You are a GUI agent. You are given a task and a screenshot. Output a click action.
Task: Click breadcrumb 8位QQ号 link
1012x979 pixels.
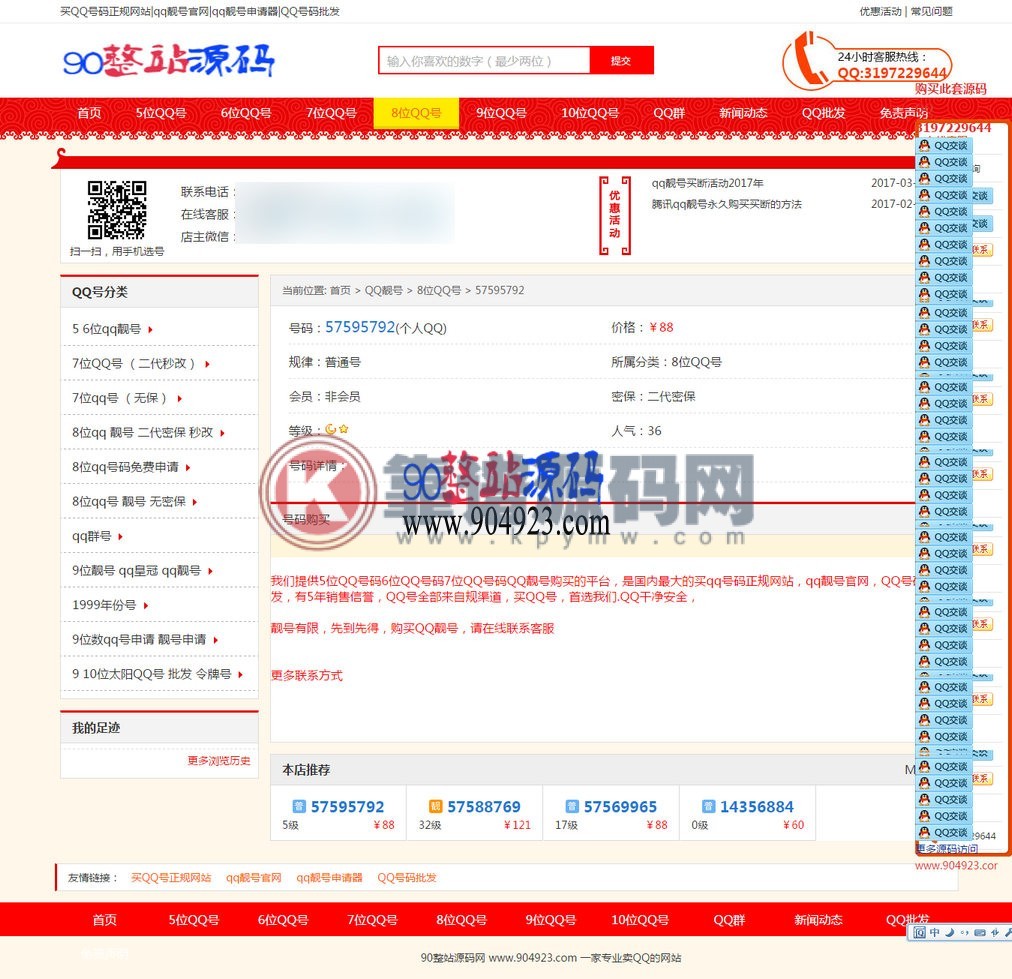point(439,290)
